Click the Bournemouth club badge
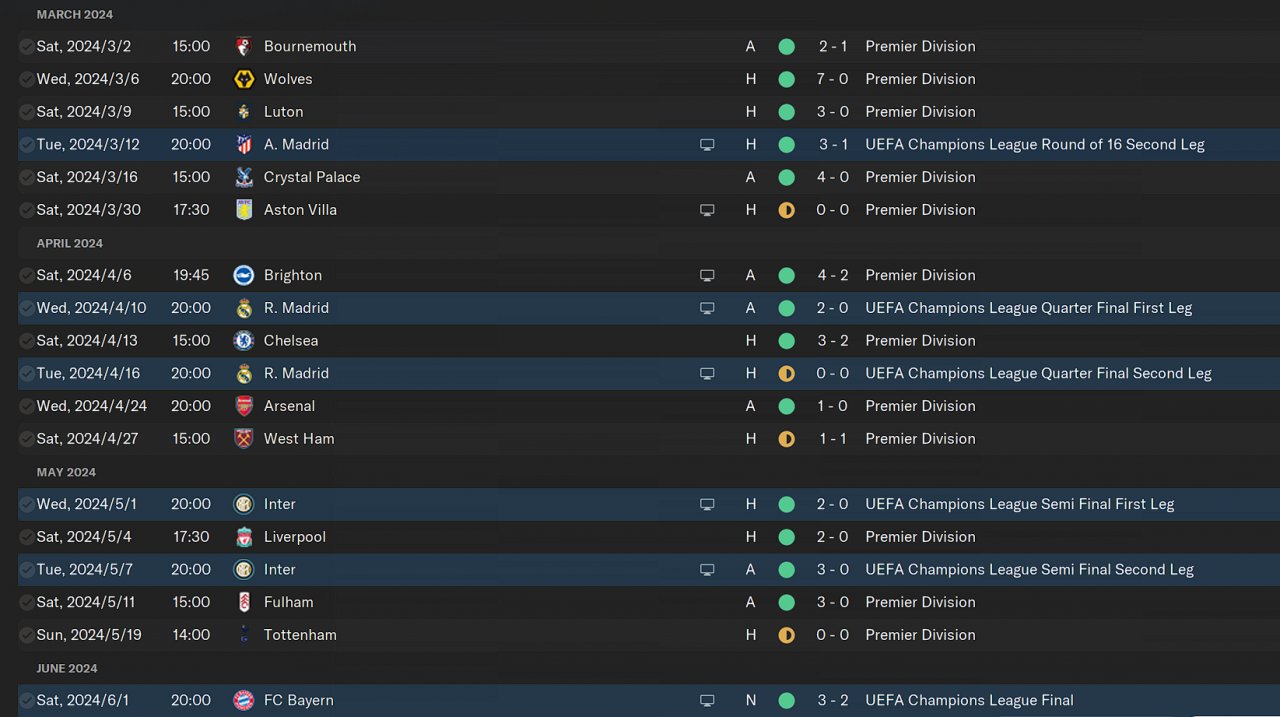This screenshot has width=1280, height=717. coord(243,46)
